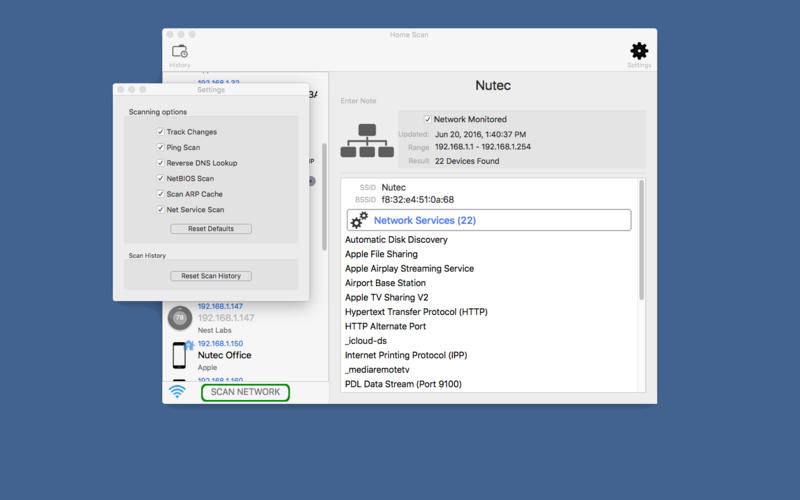Click the Nest Labs device icon
The width and height of the screenshot is (800, 500).
180,318
